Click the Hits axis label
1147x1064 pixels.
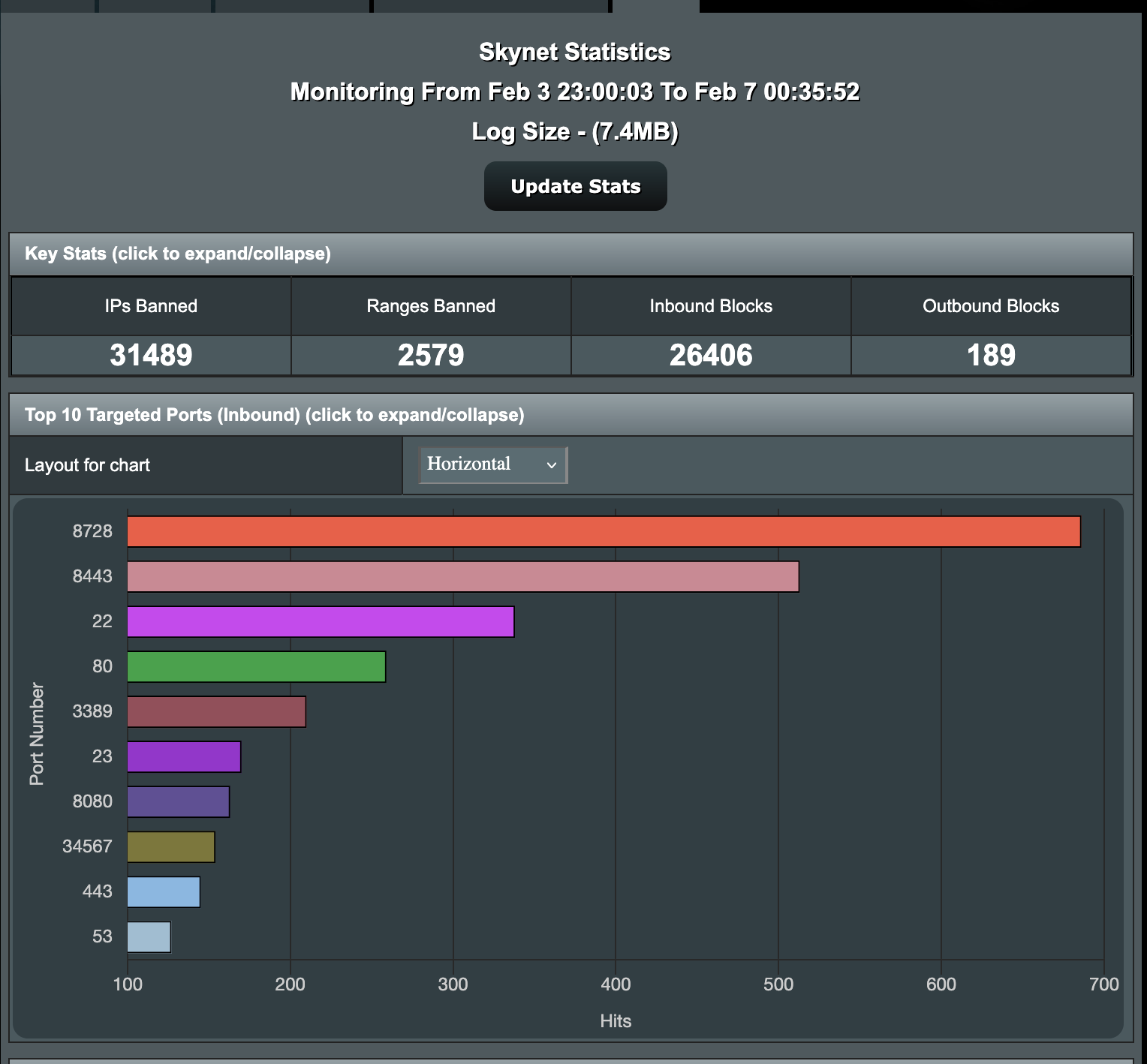click(x=616, y=1021)
